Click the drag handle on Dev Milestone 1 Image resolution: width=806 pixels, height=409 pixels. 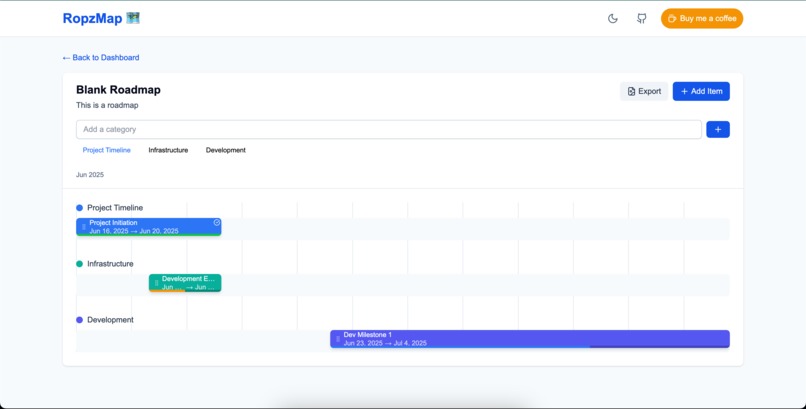point(338,339)
